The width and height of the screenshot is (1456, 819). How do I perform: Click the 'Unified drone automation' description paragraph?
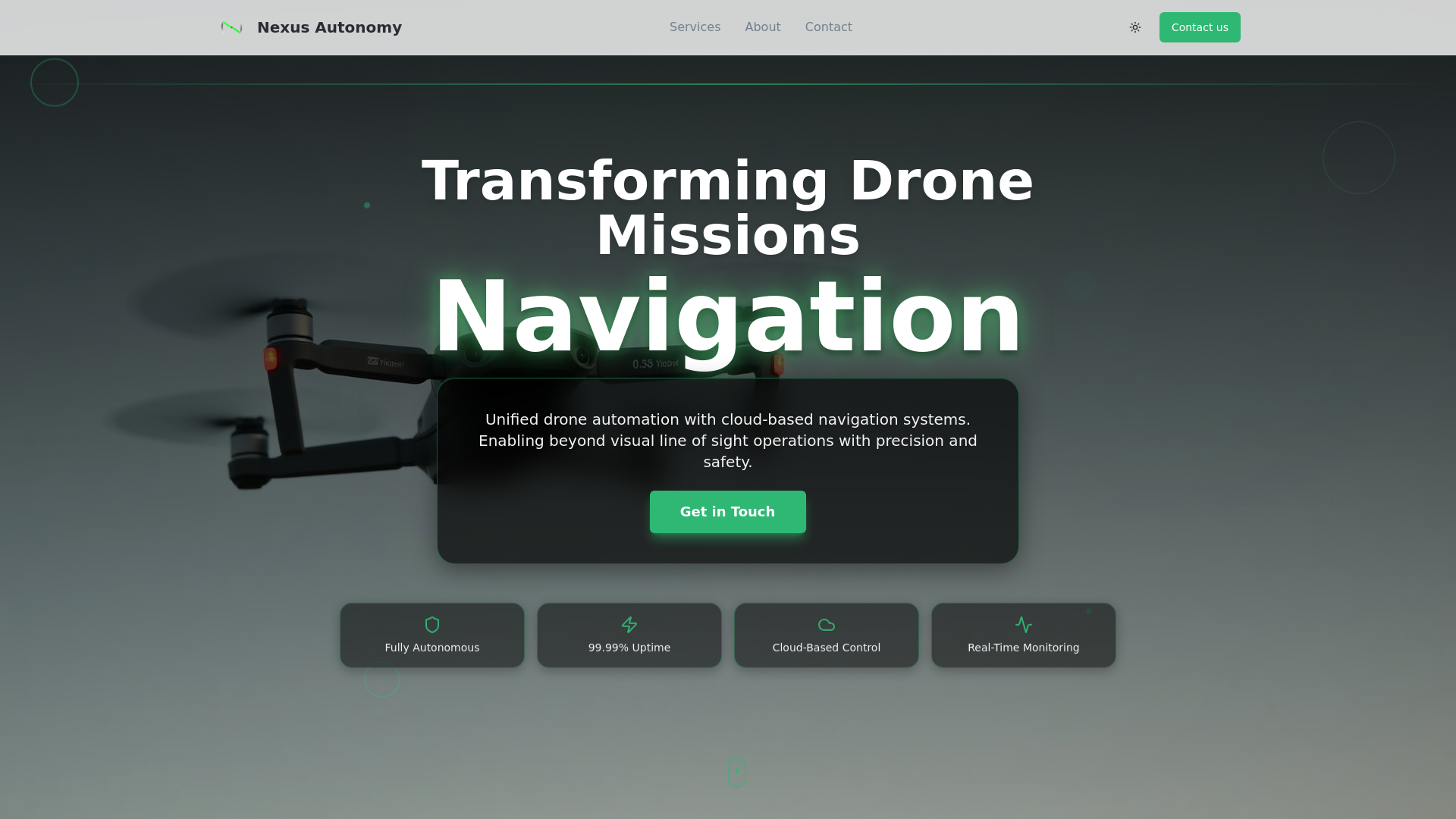click(x=728, y=441)
